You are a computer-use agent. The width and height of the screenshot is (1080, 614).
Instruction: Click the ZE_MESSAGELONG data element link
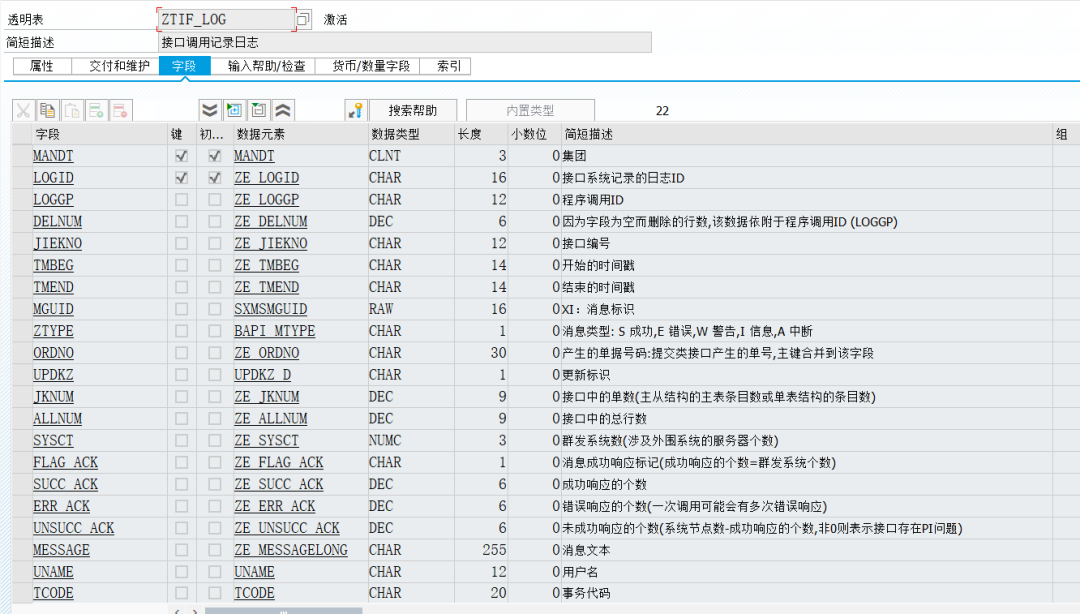pos(291,550)
